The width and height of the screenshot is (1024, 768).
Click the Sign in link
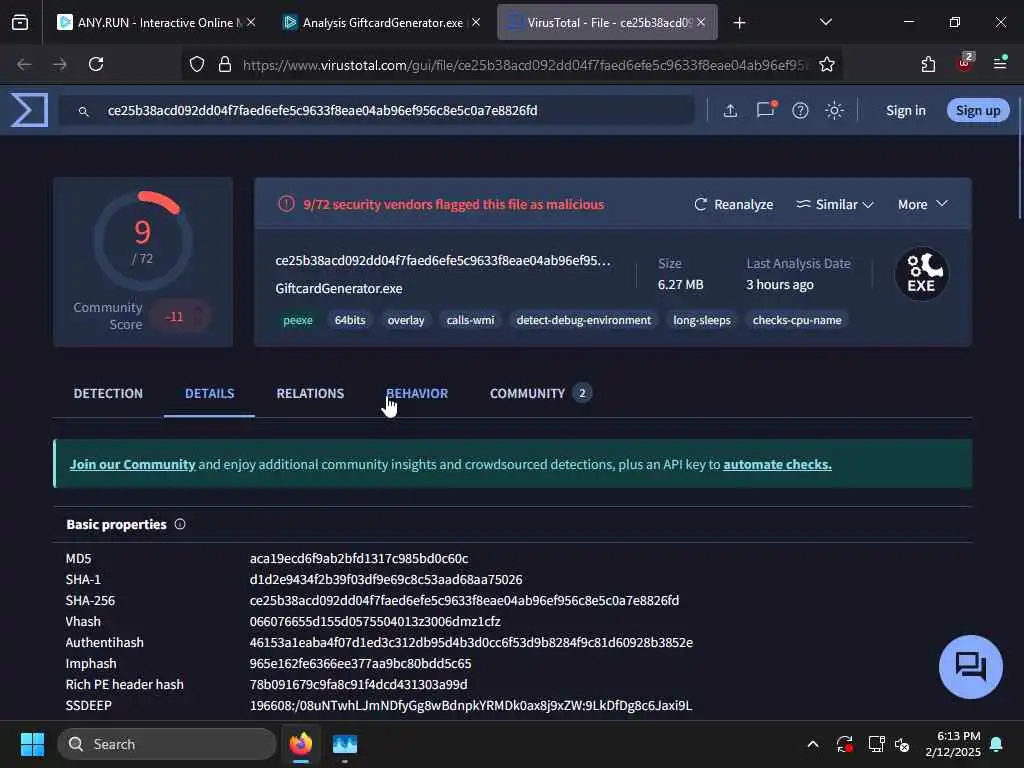(906, 110)
